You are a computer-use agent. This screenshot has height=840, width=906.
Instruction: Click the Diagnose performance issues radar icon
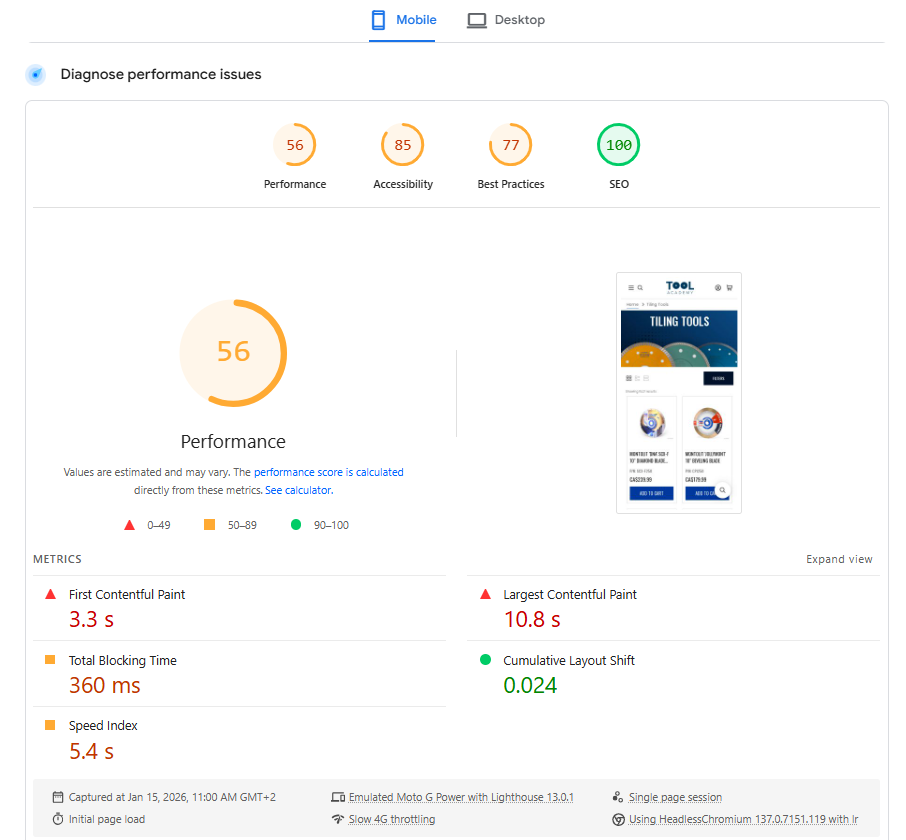pyautogui.click(x=36, y=75)
